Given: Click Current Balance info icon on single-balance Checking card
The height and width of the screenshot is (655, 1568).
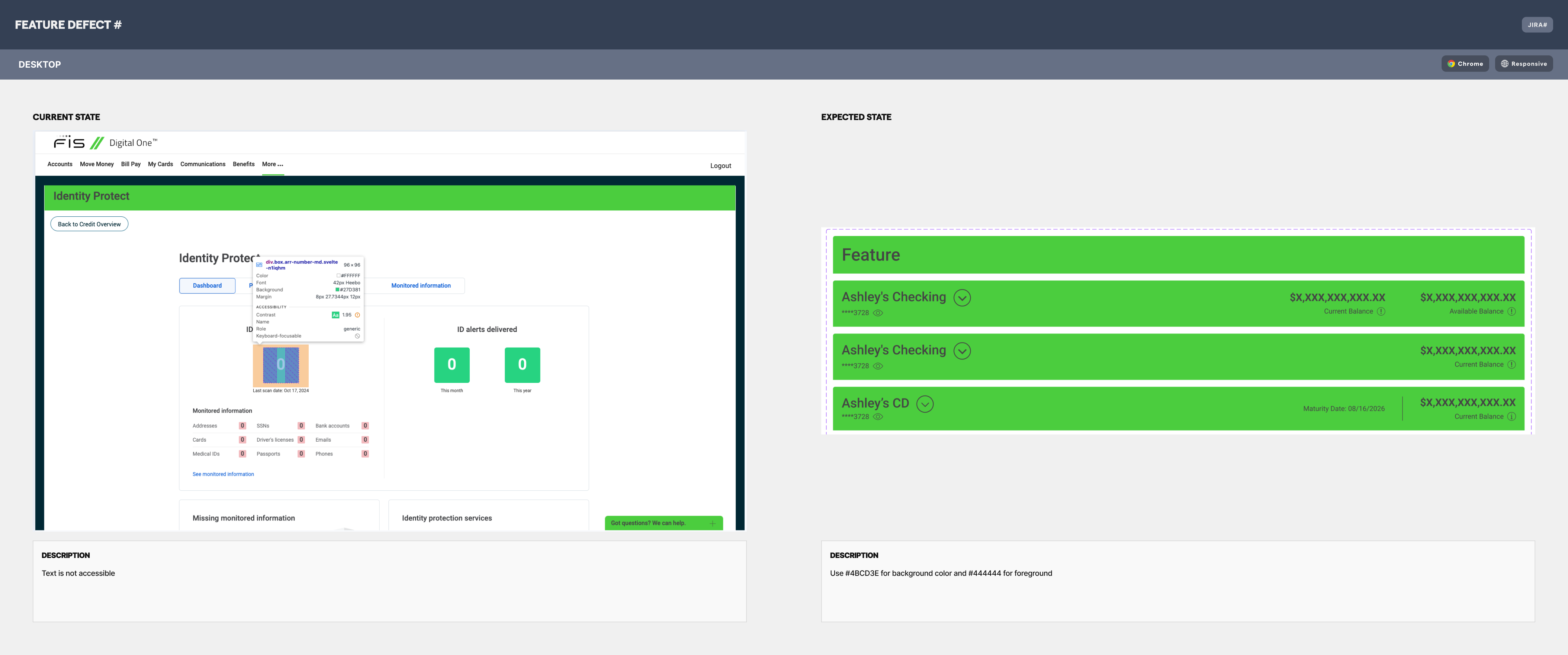Looking at the screenshot, I should 1511,364.
